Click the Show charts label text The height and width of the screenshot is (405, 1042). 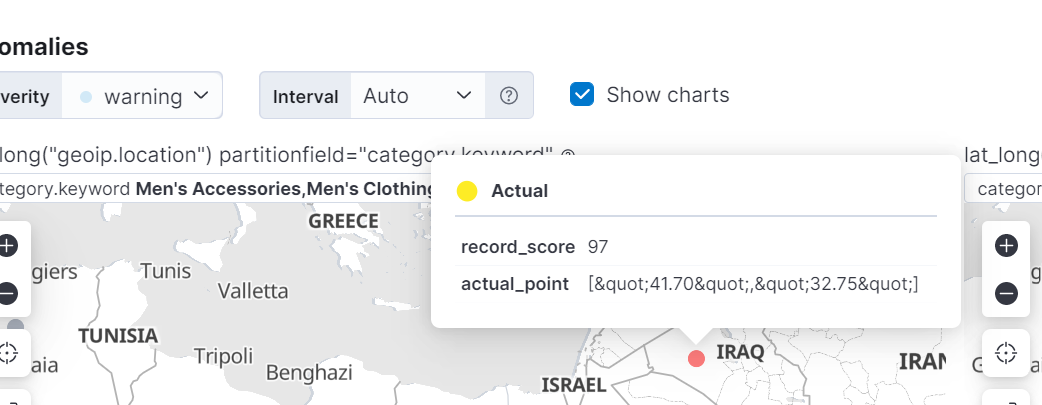667,95
